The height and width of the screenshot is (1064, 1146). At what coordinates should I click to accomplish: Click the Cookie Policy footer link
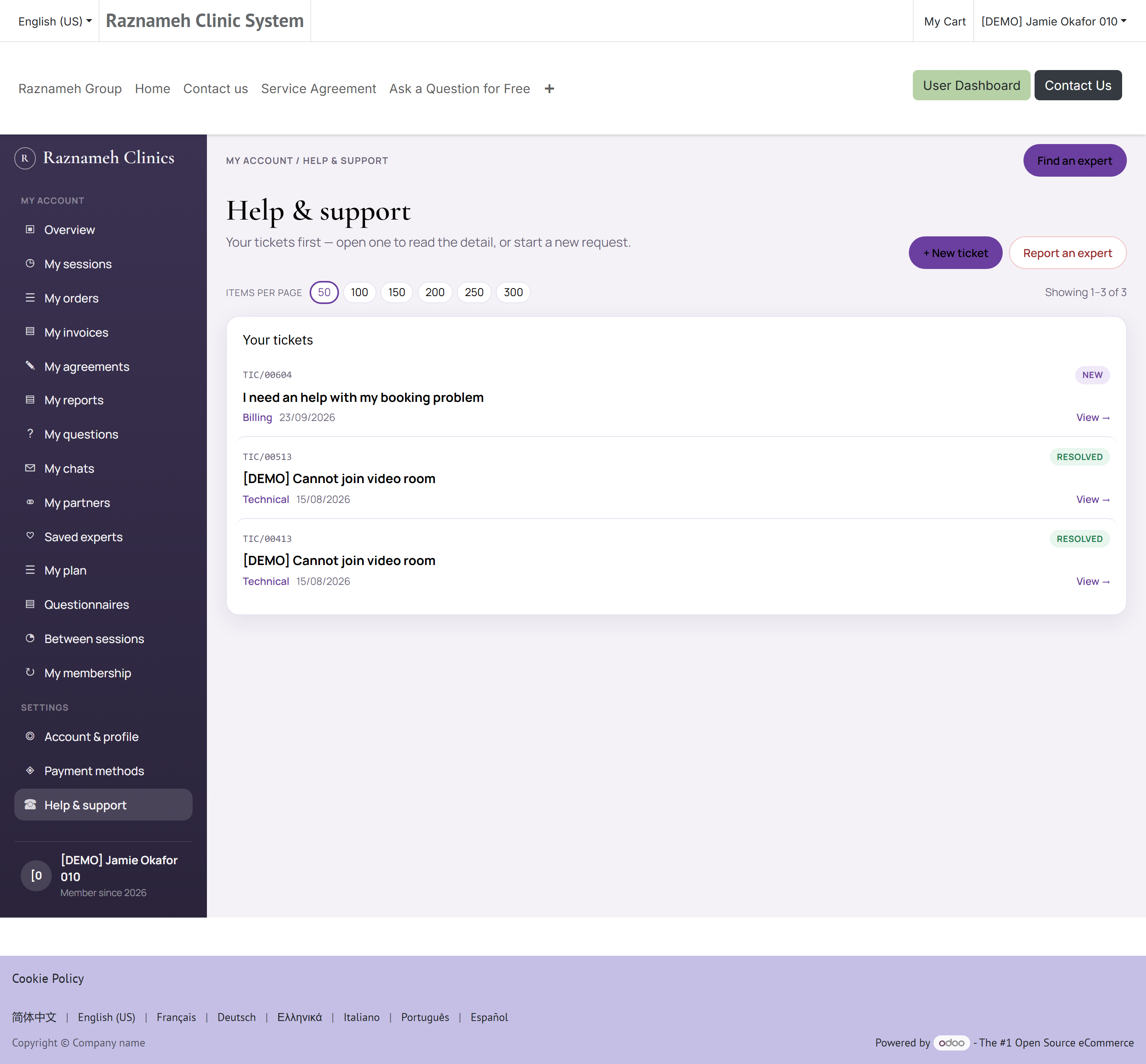point(48,978)
